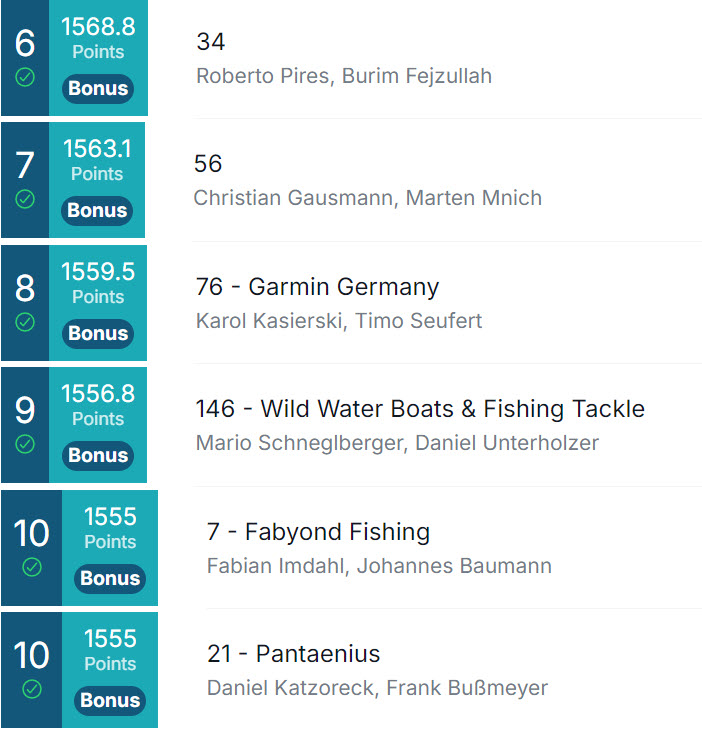Click the green checkmark under rank 6
The image size is (702, 730).
coord(25,77)
